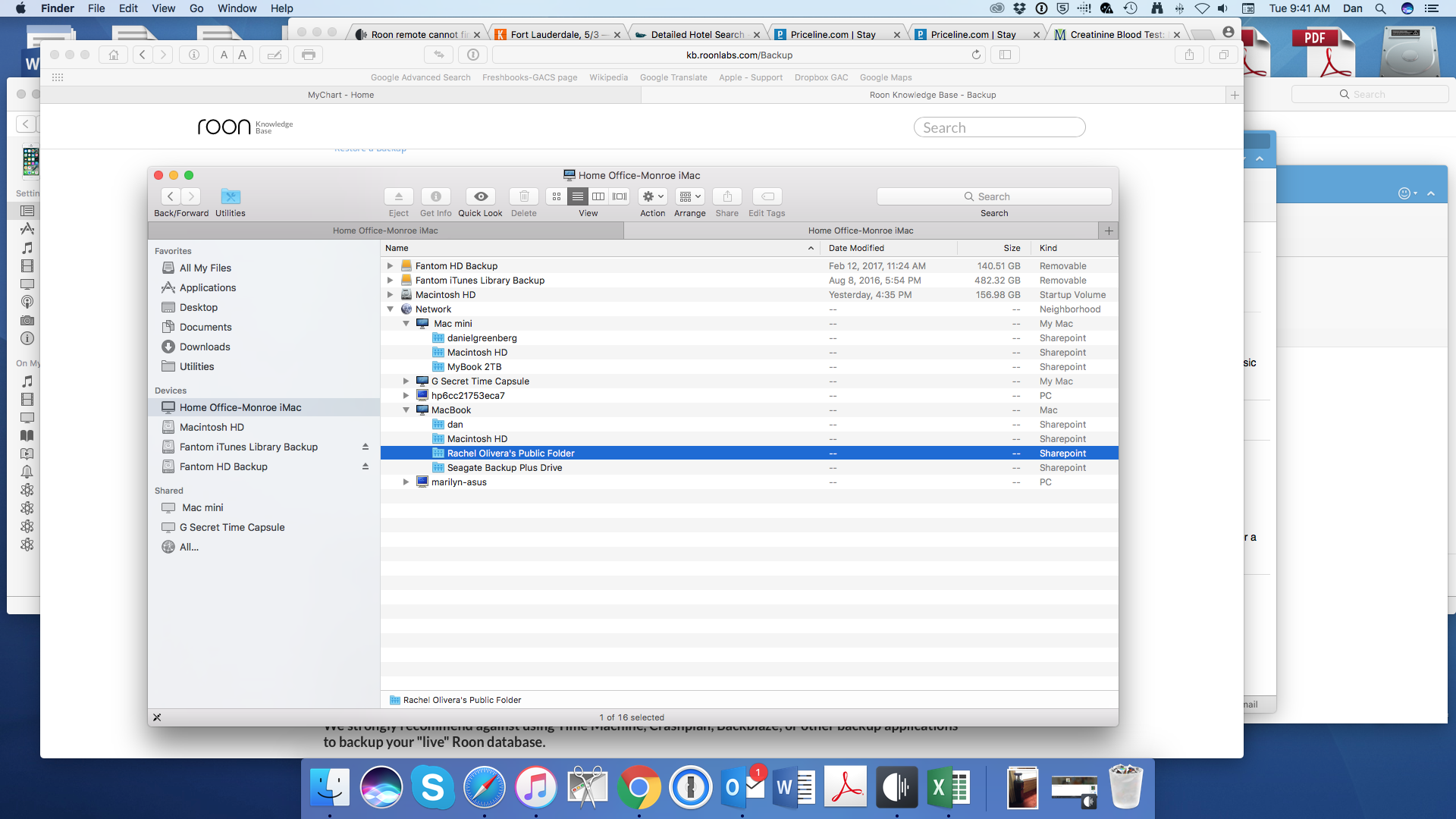Expand the Fantom HD Backup folder

pyautogui.click(x=390, y=266)
